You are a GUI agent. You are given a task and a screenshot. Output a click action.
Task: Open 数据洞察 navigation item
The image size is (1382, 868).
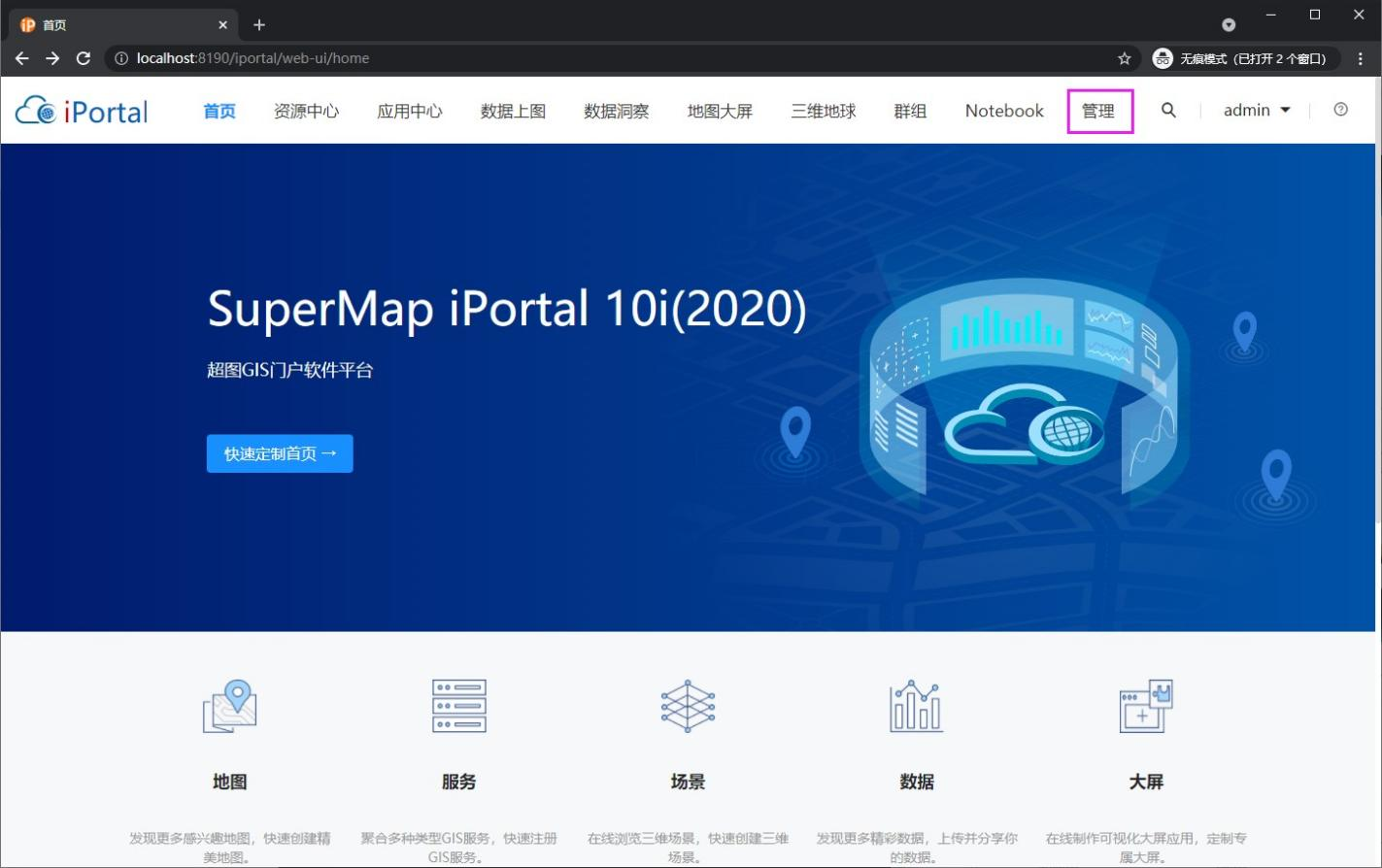pyautogui.click(x=617, y=111)
